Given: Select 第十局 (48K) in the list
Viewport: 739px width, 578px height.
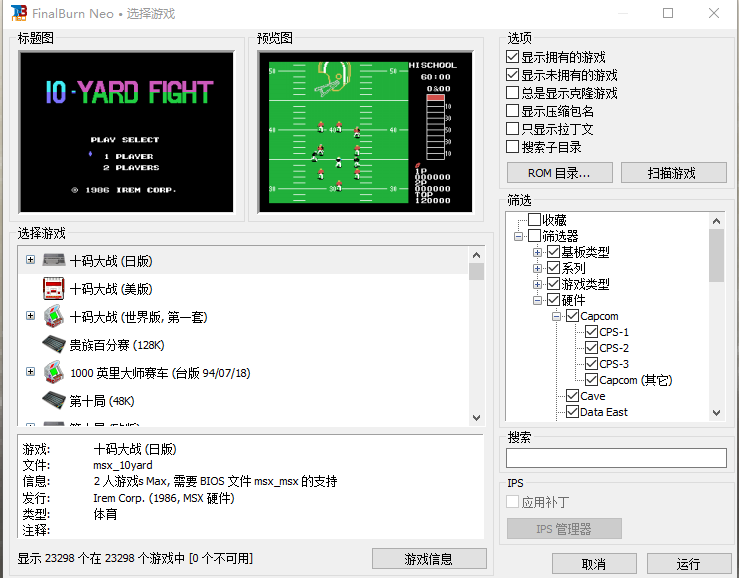Looking at the screenshot, I should (102, 401).
